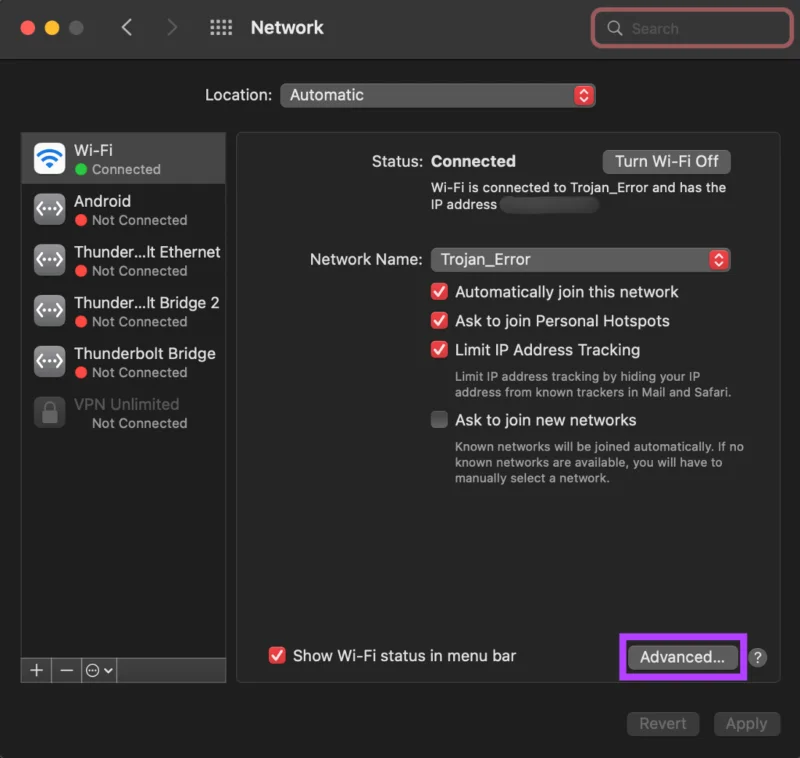Screen dimensions: 800x758
Task: Click "Thunderbolt Bridge" service name
Action: coord(145,353)
